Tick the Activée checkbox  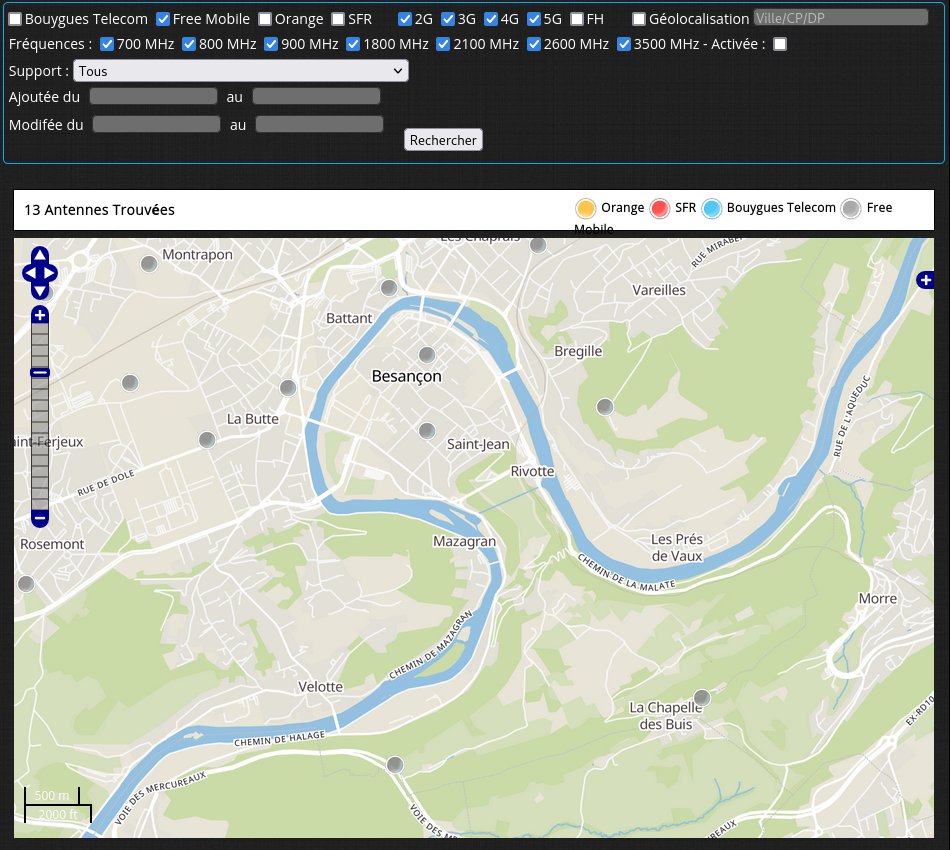click(x=780, y=44)
